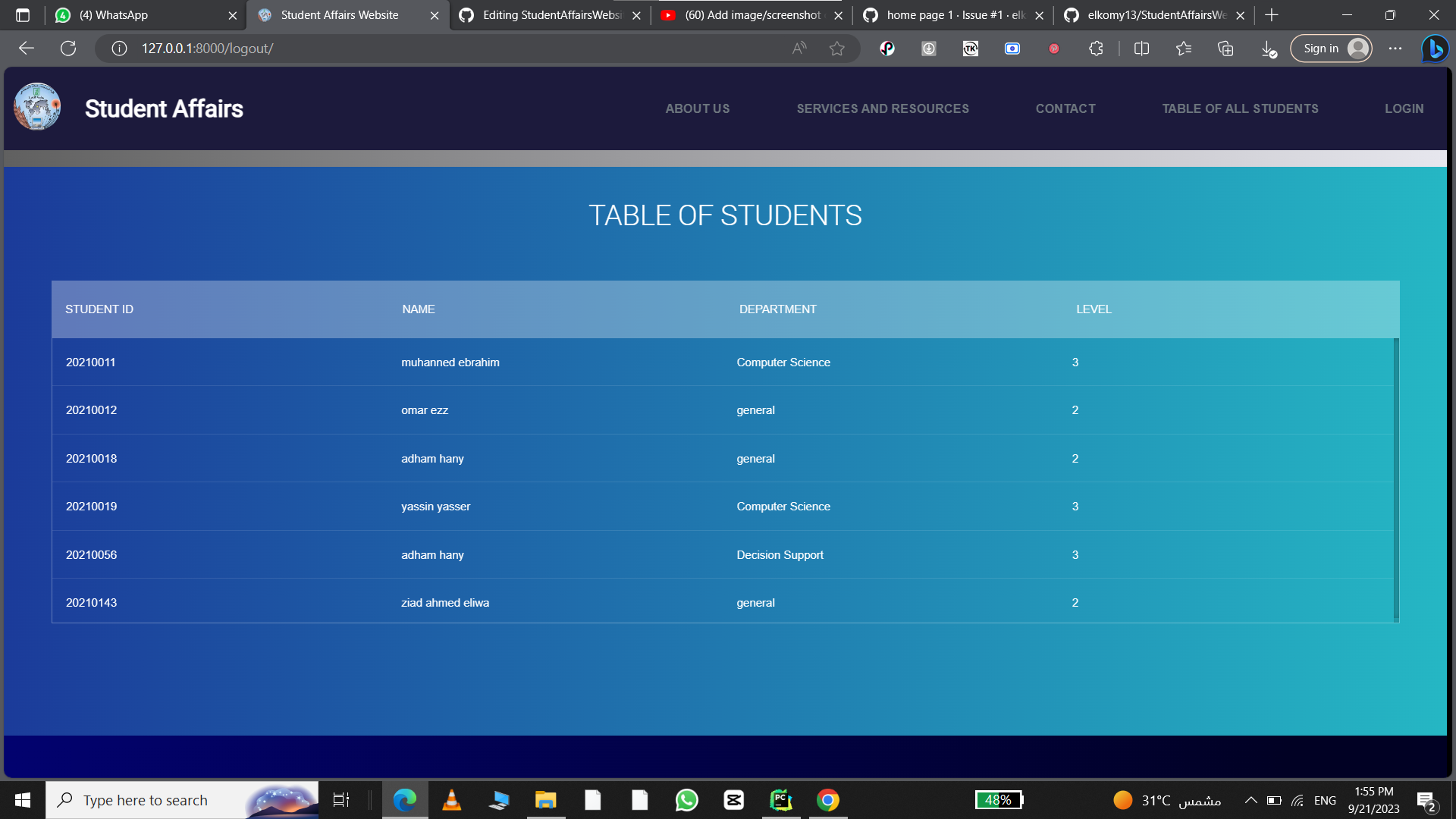Open the TikTok extension icon
The image size is (1456, 819).
coord(971,48)
